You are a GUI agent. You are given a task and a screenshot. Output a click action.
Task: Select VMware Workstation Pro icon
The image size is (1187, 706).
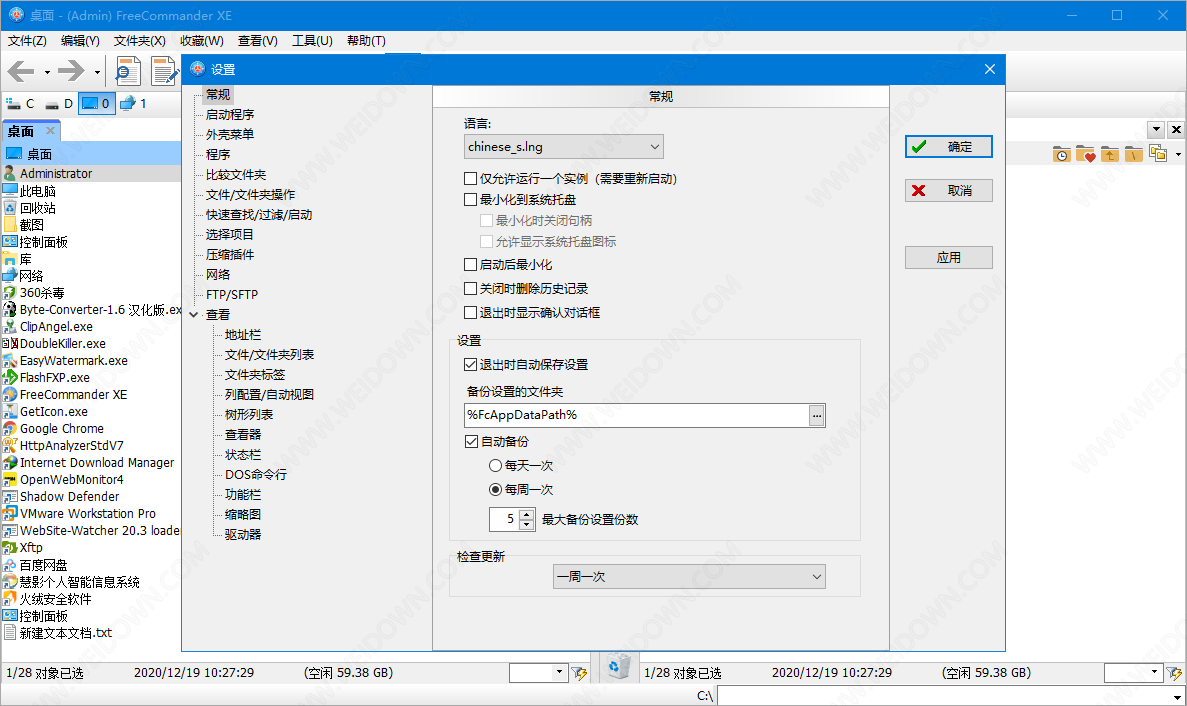pyautogui.click(x=10, y=514)
